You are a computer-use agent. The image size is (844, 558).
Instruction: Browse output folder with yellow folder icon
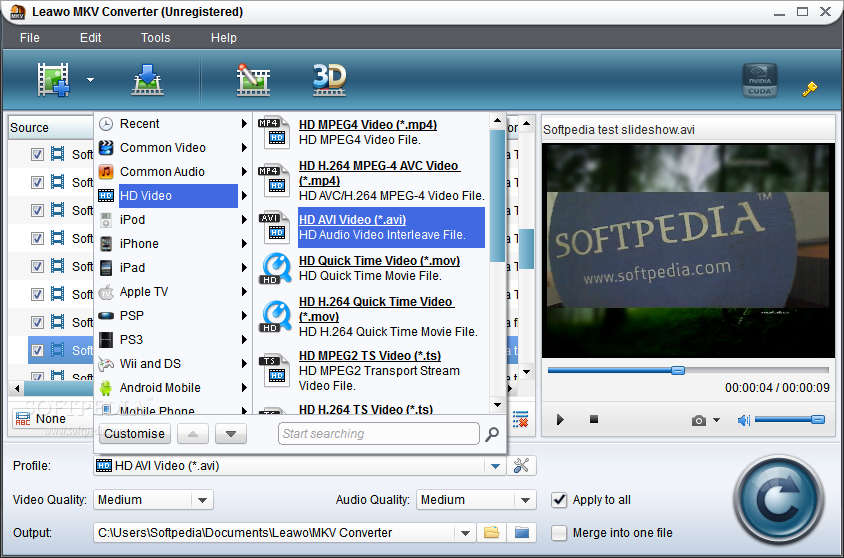(491, 533)
